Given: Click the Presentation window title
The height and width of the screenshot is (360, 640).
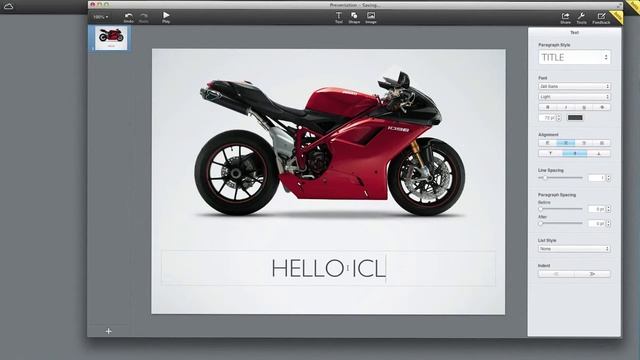Looking at the screenshot, I should (355, 5).
